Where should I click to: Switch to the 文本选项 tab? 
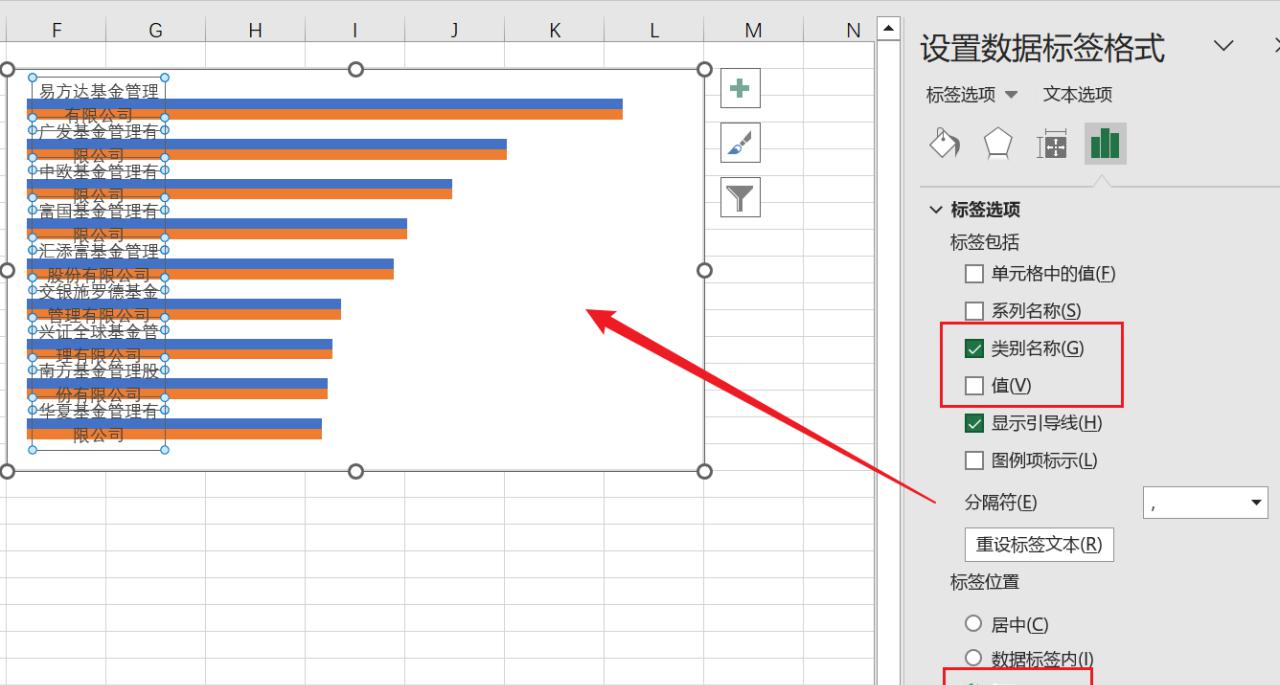pos(1077,95)
